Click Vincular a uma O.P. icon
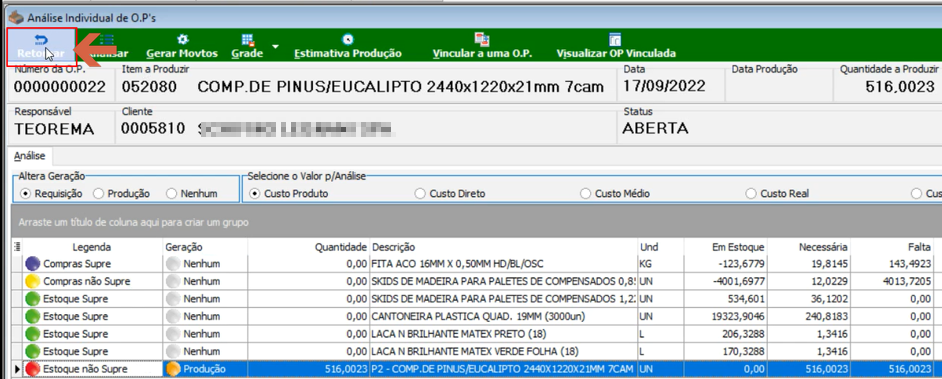Image resolution: width=942 pixels, height=379 pixels. pyautogui.click(x=482, y=40)
